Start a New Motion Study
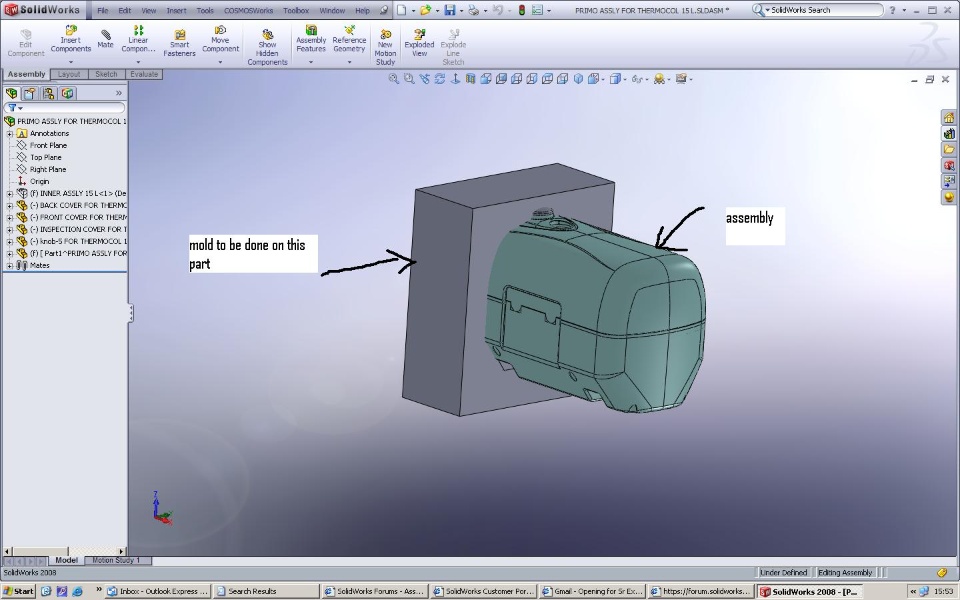Screen dimensions: 960x600 385,47
